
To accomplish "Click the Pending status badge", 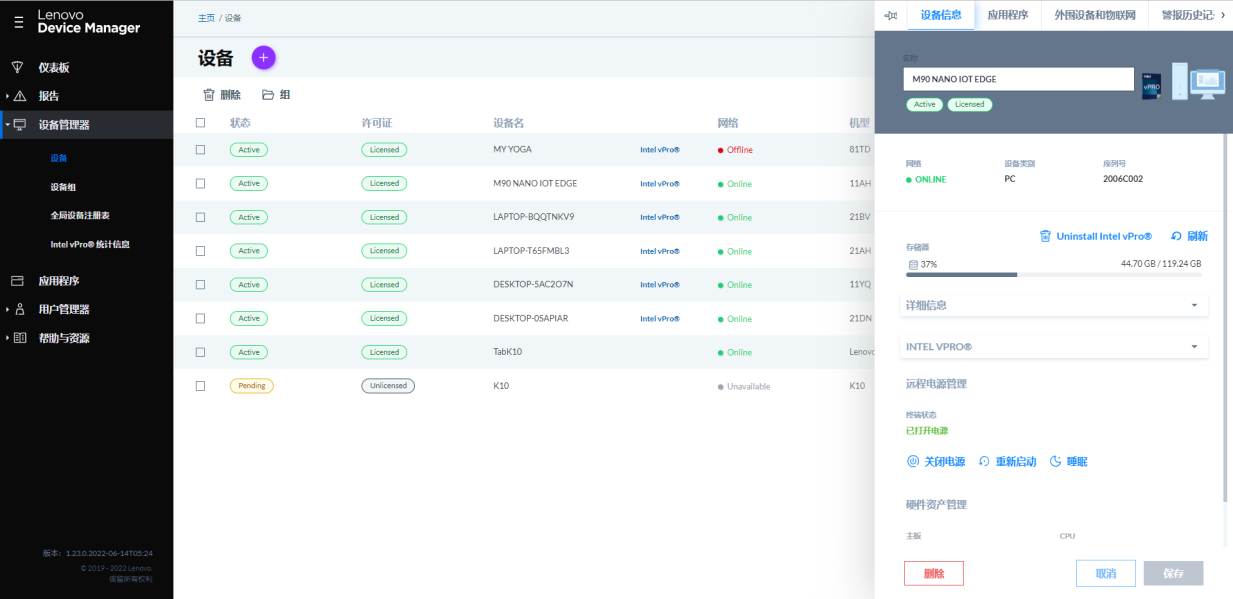I will click(x=251, y=386).
